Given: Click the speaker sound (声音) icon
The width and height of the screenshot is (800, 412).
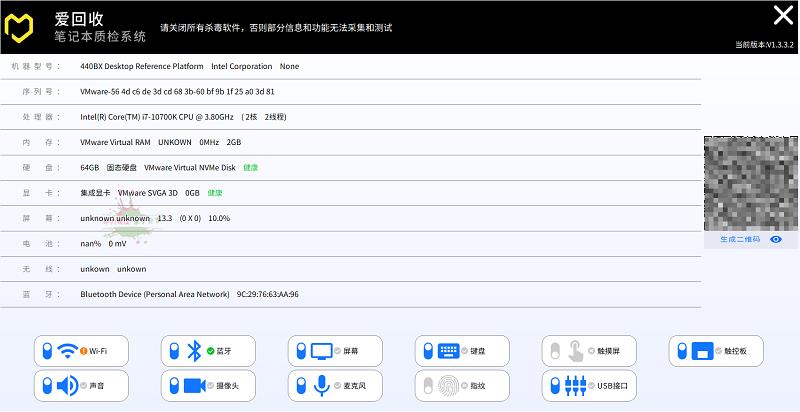Looking at the screenshot, I should pos(67,385).
